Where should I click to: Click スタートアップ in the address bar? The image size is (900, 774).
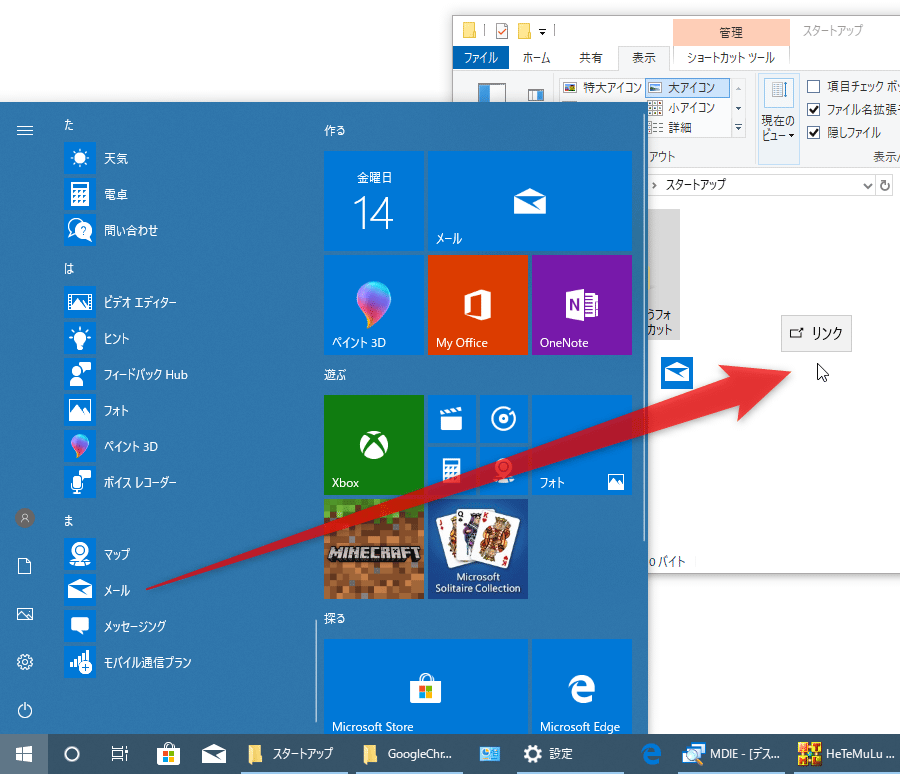[x=696, y=185]
